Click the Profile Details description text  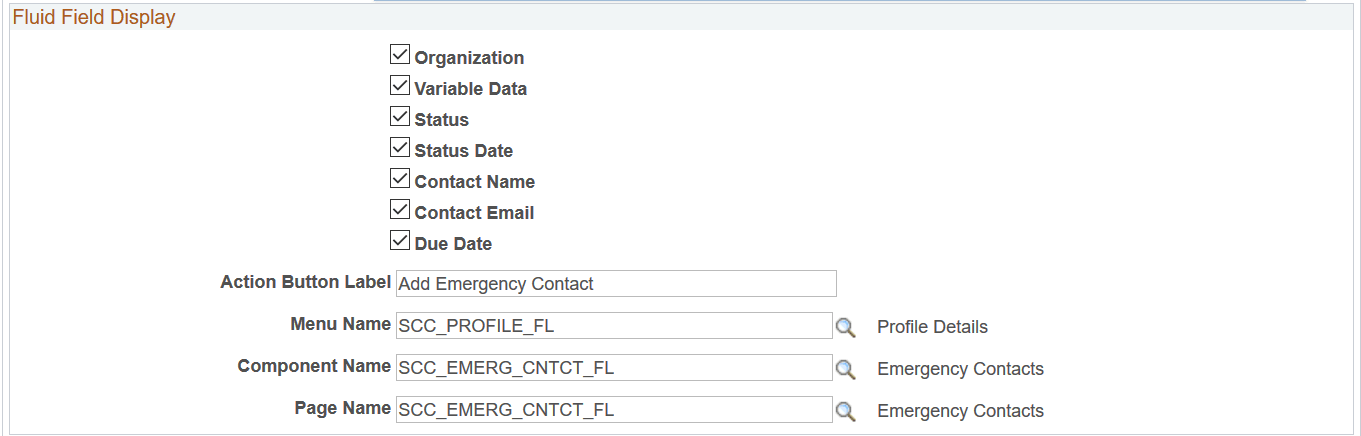(932, 327)
